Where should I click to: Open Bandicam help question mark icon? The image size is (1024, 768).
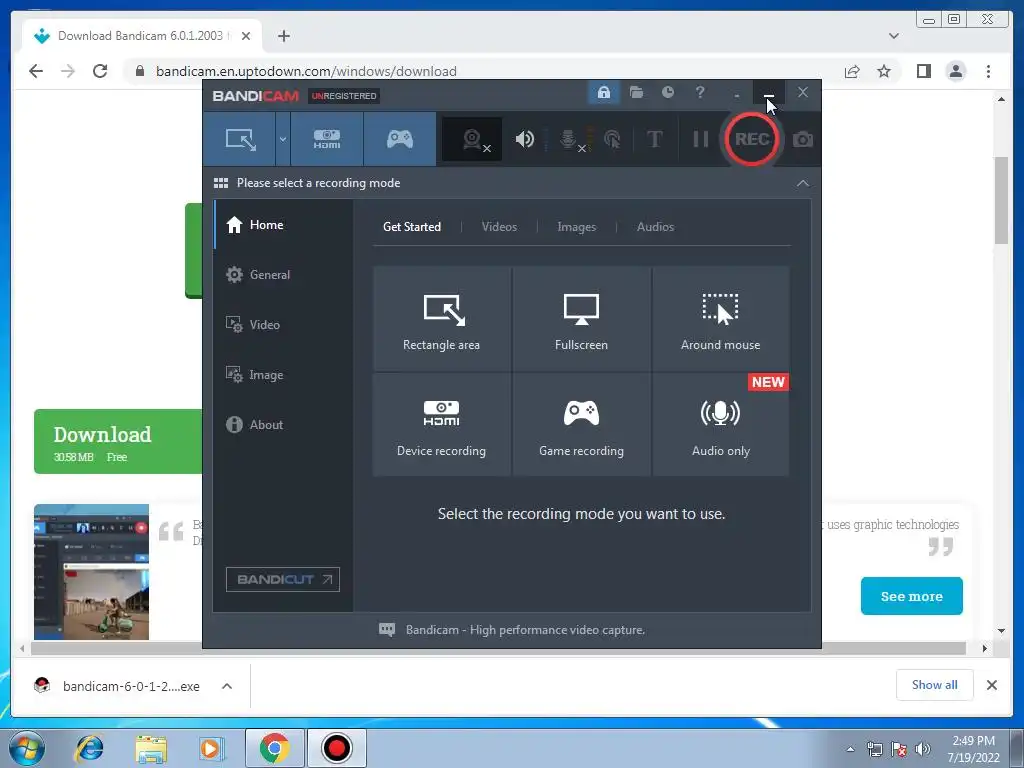coord(699,92)
